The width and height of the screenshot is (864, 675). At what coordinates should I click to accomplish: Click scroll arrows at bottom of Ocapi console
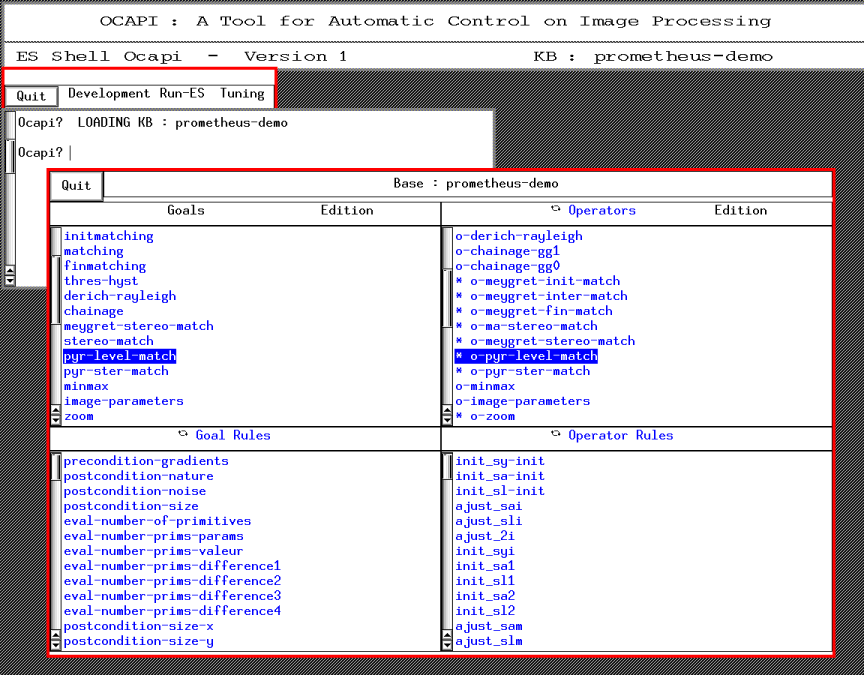click(x=9, y=276)
